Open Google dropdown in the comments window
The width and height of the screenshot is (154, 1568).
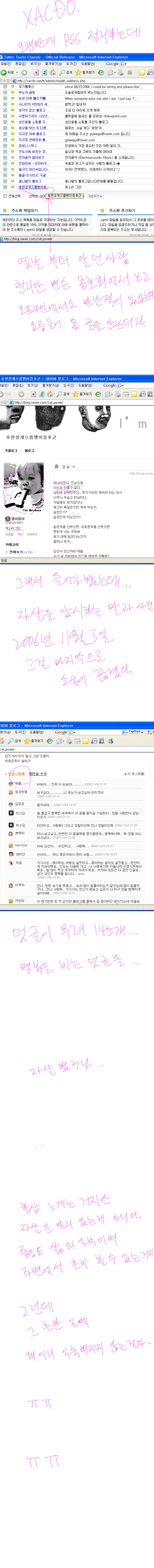(x=74, y=732)
